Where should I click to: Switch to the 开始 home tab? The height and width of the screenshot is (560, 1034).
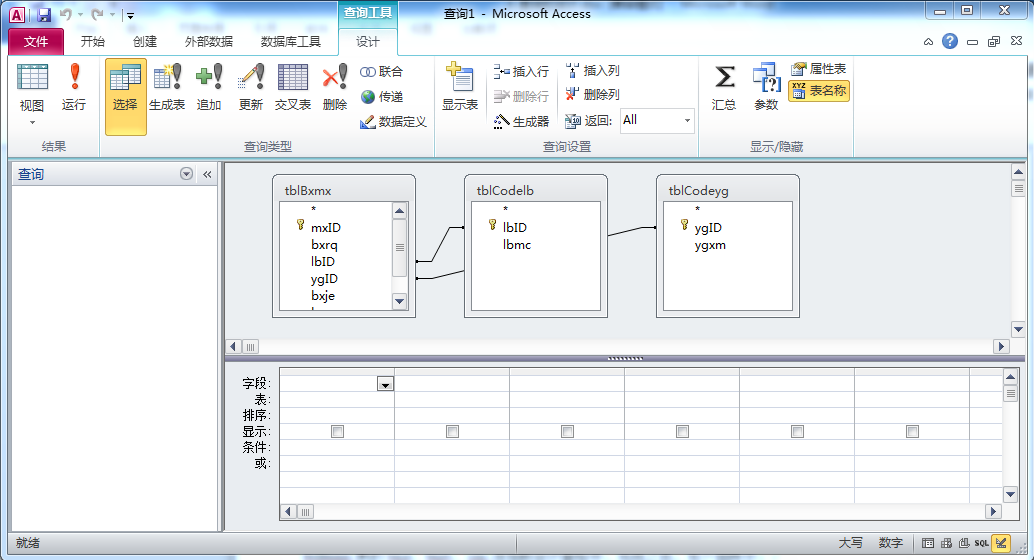click(92, 42)
